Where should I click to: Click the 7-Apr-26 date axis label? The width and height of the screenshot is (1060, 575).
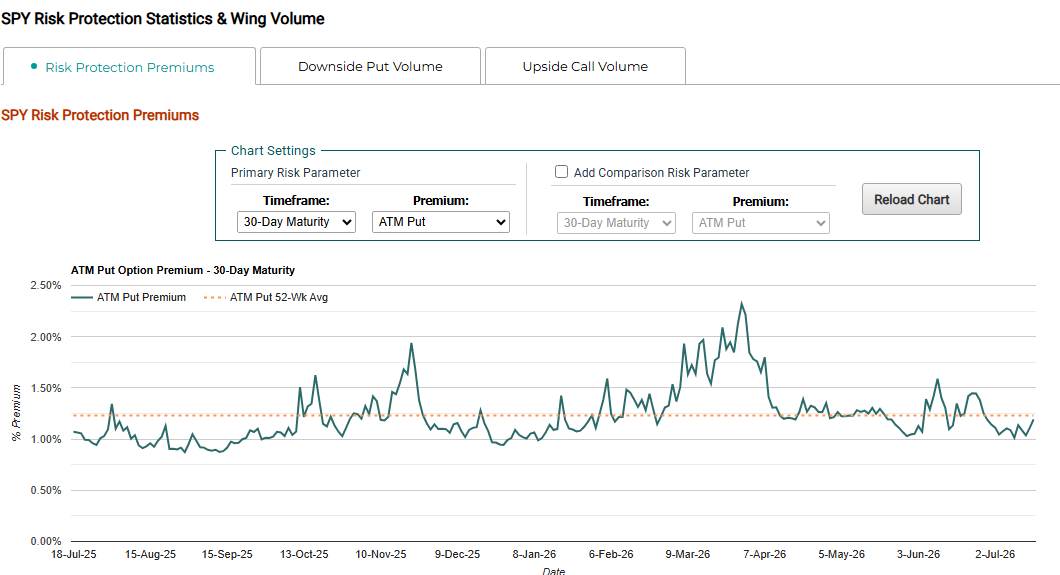click(x=765, y=554)
